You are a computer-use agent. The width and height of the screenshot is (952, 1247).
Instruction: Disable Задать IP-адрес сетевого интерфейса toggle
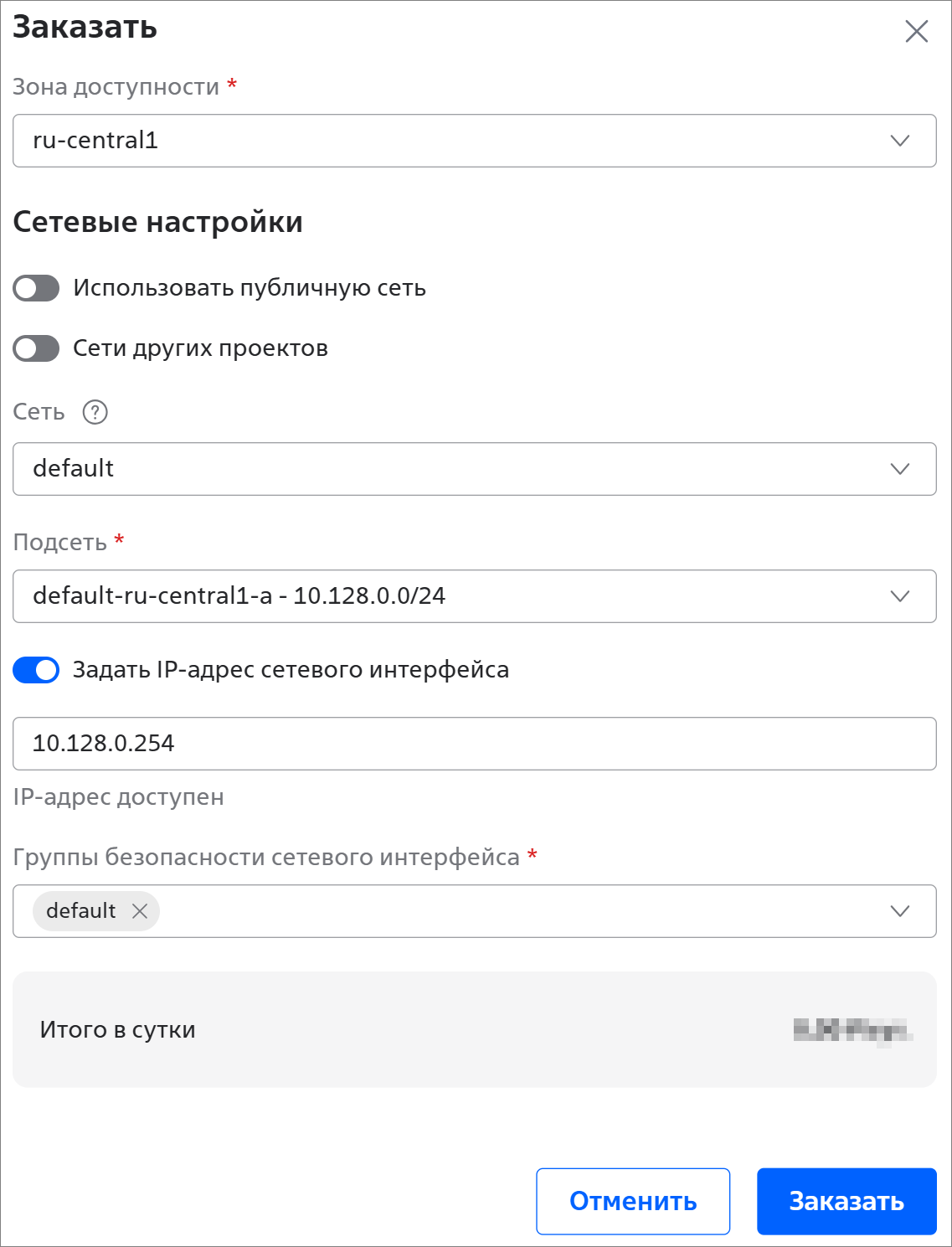36,670
